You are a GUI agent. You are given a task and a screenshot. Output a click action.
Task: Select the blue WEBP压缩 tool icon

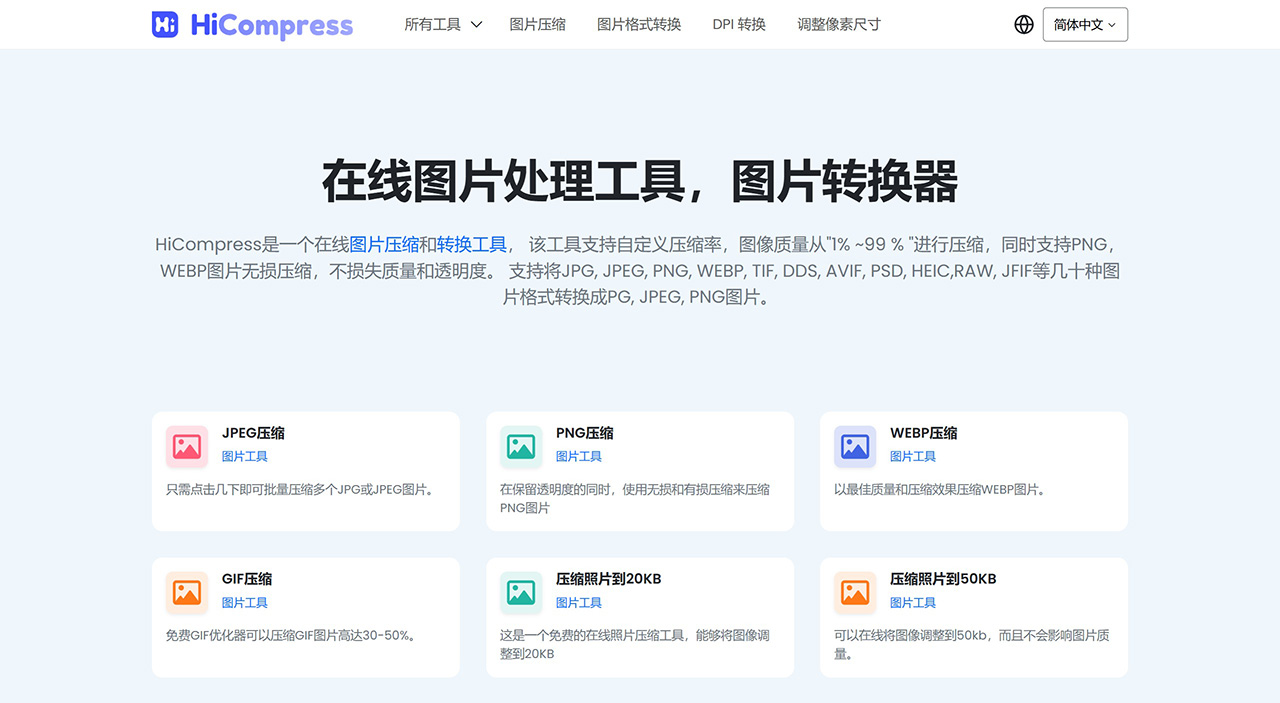pos(854,447)
